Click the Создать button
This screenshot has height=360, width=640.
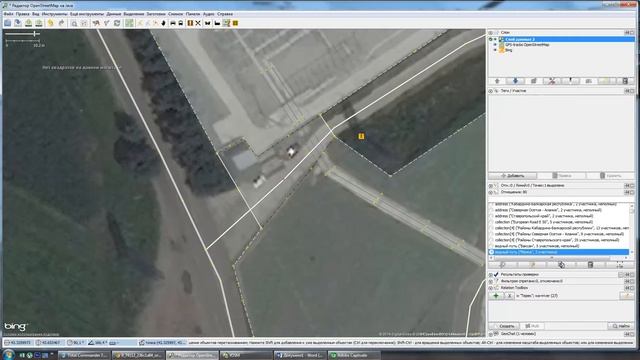coord(504,326)
